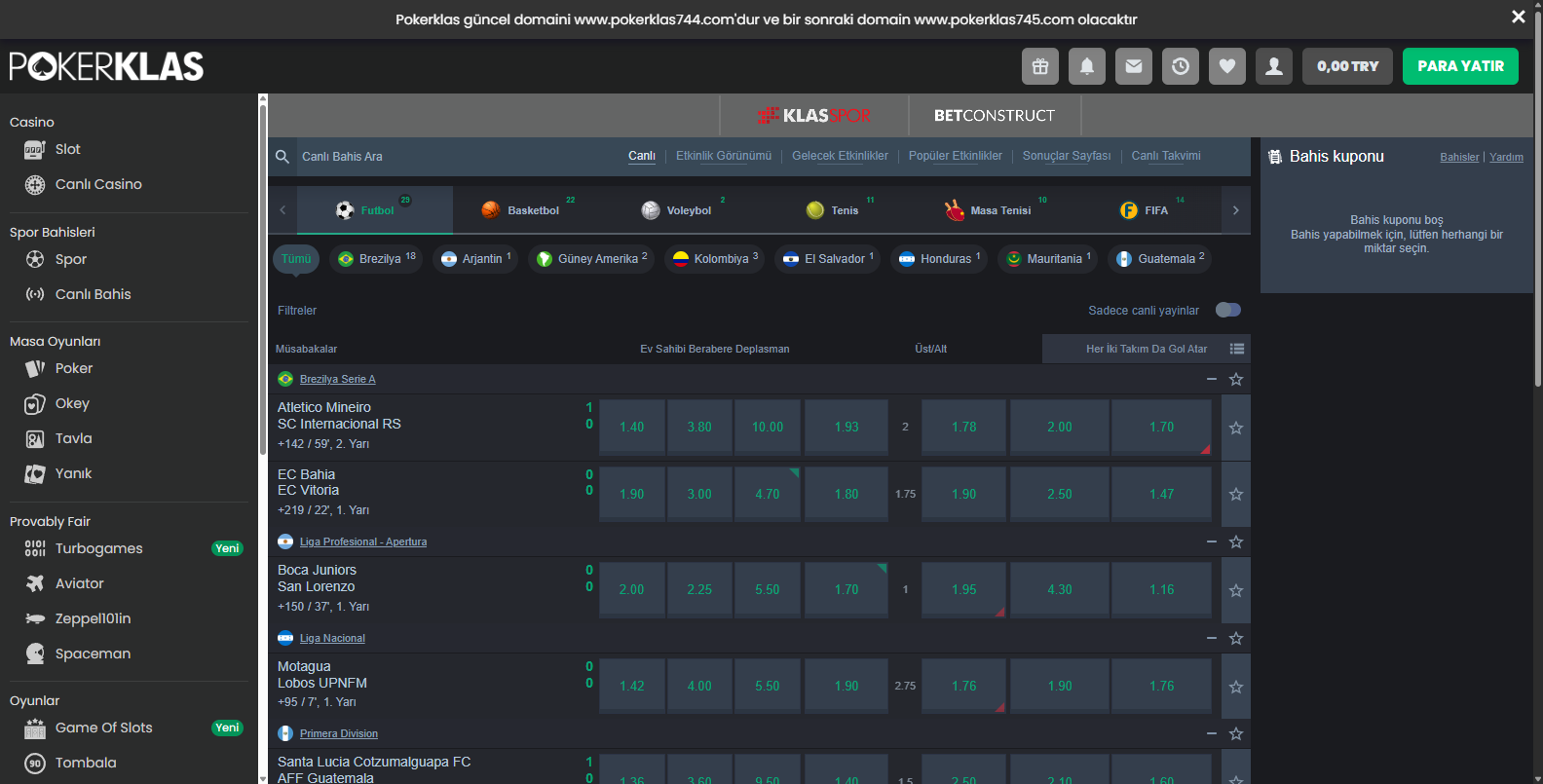This screenshot has height=784, width=1543.
Task: Open the history clock icon
Action: (1181, 66)
